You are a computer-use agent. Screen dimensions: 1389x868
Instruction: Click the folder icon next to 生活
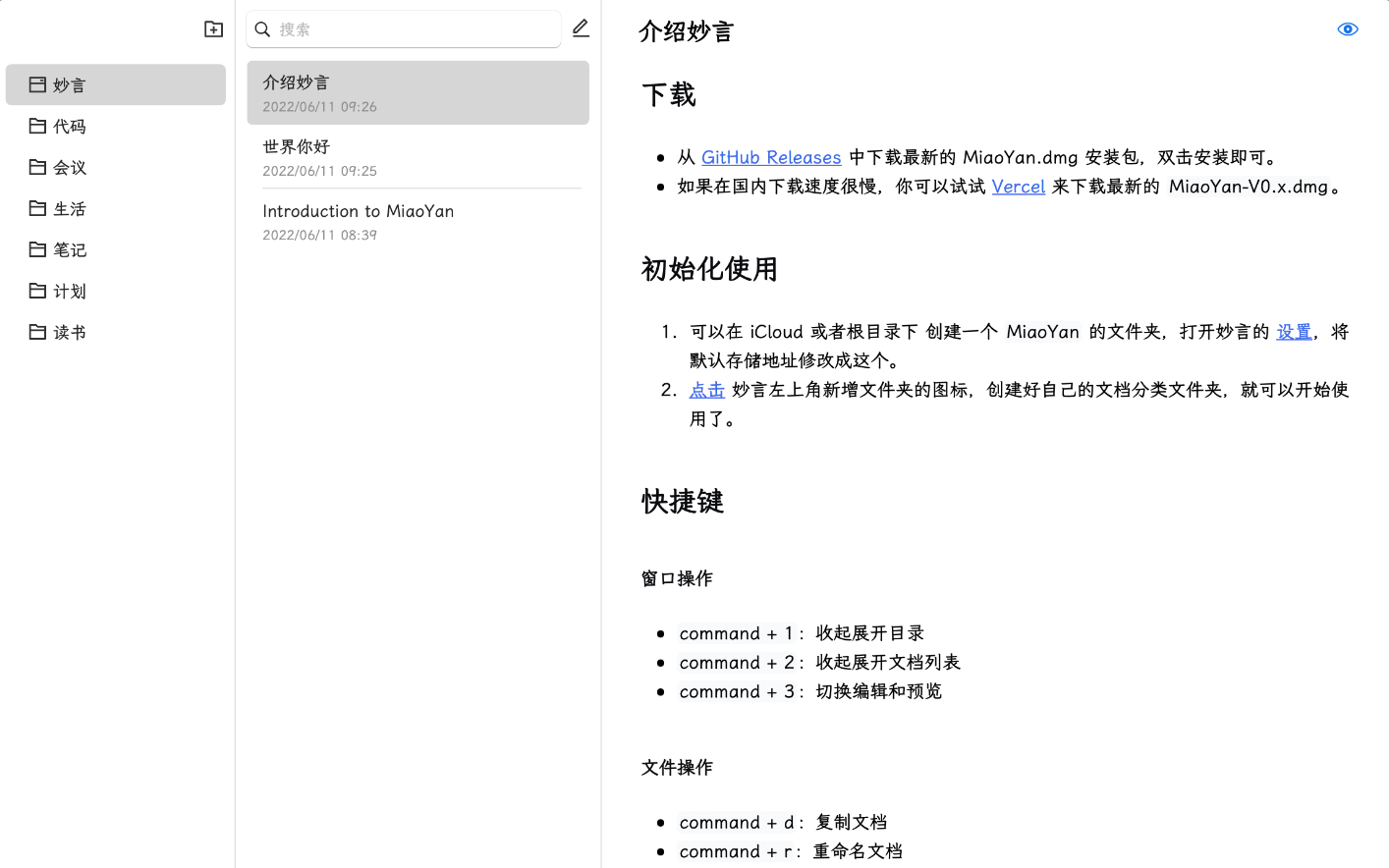pyautogui.click(x=37, y=208)
